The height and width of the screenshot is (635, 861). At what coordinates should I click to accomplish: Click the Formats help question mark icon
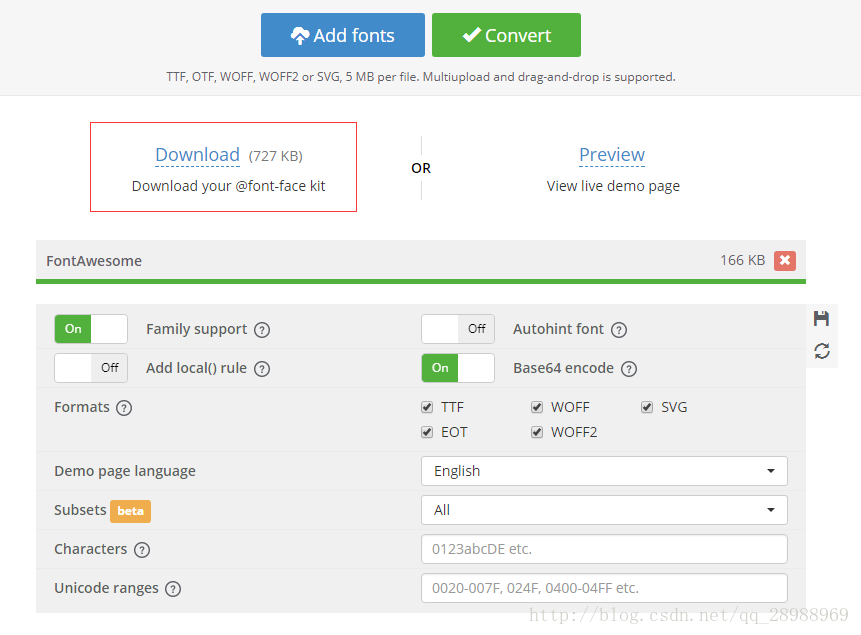pos(124,408)
